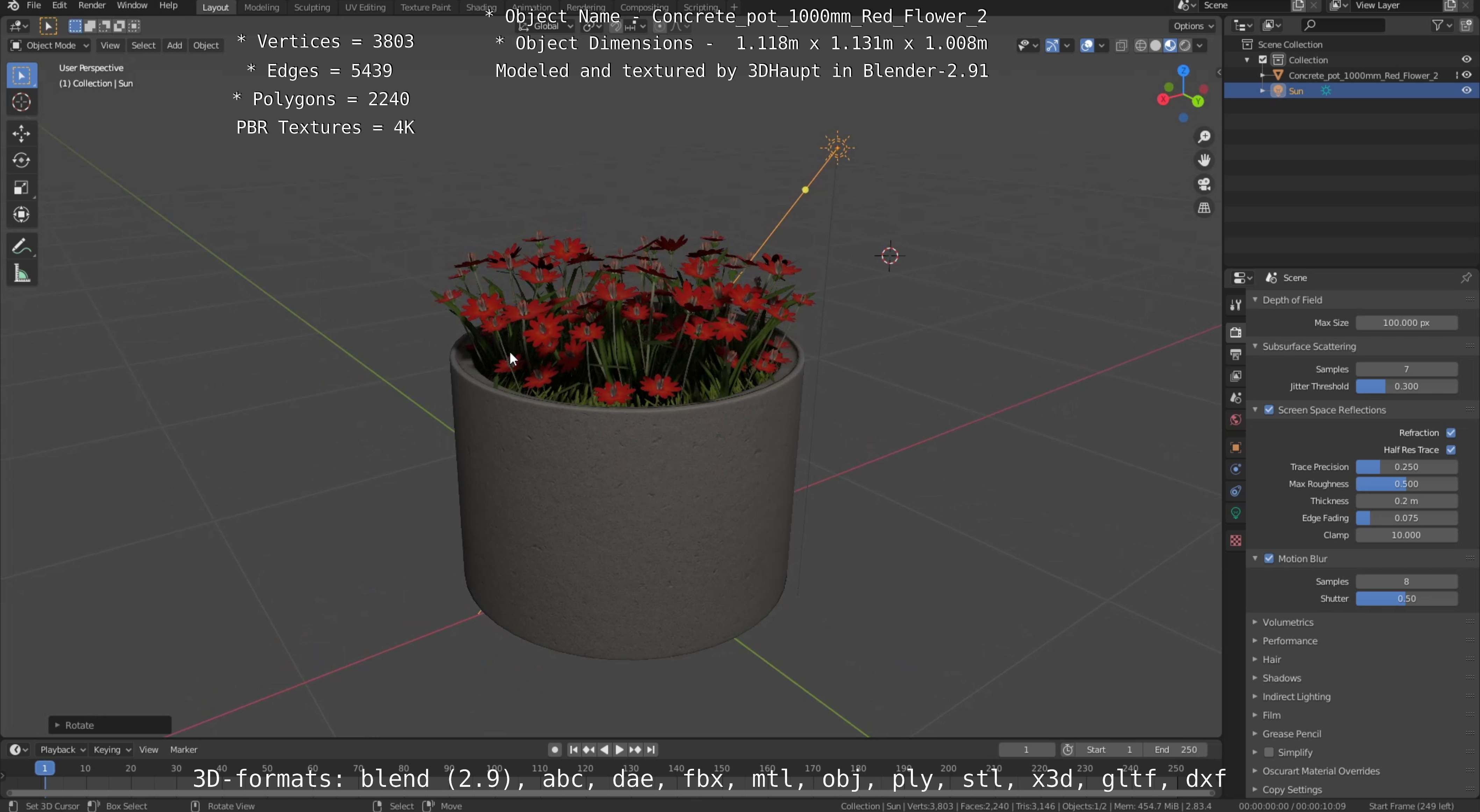Expand the Volumetrics panel

(x=1288, y=623)
